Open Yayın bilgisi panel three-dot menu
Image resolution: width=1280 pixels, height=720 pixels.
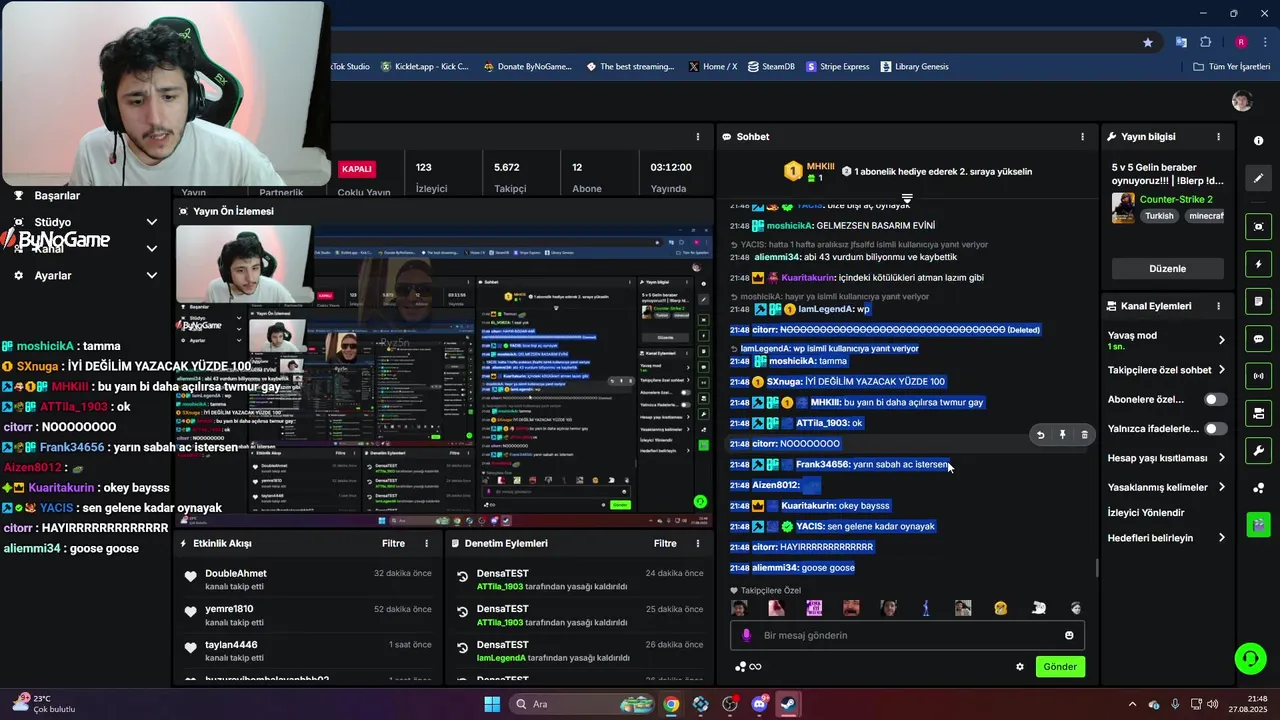point(1218,137)
